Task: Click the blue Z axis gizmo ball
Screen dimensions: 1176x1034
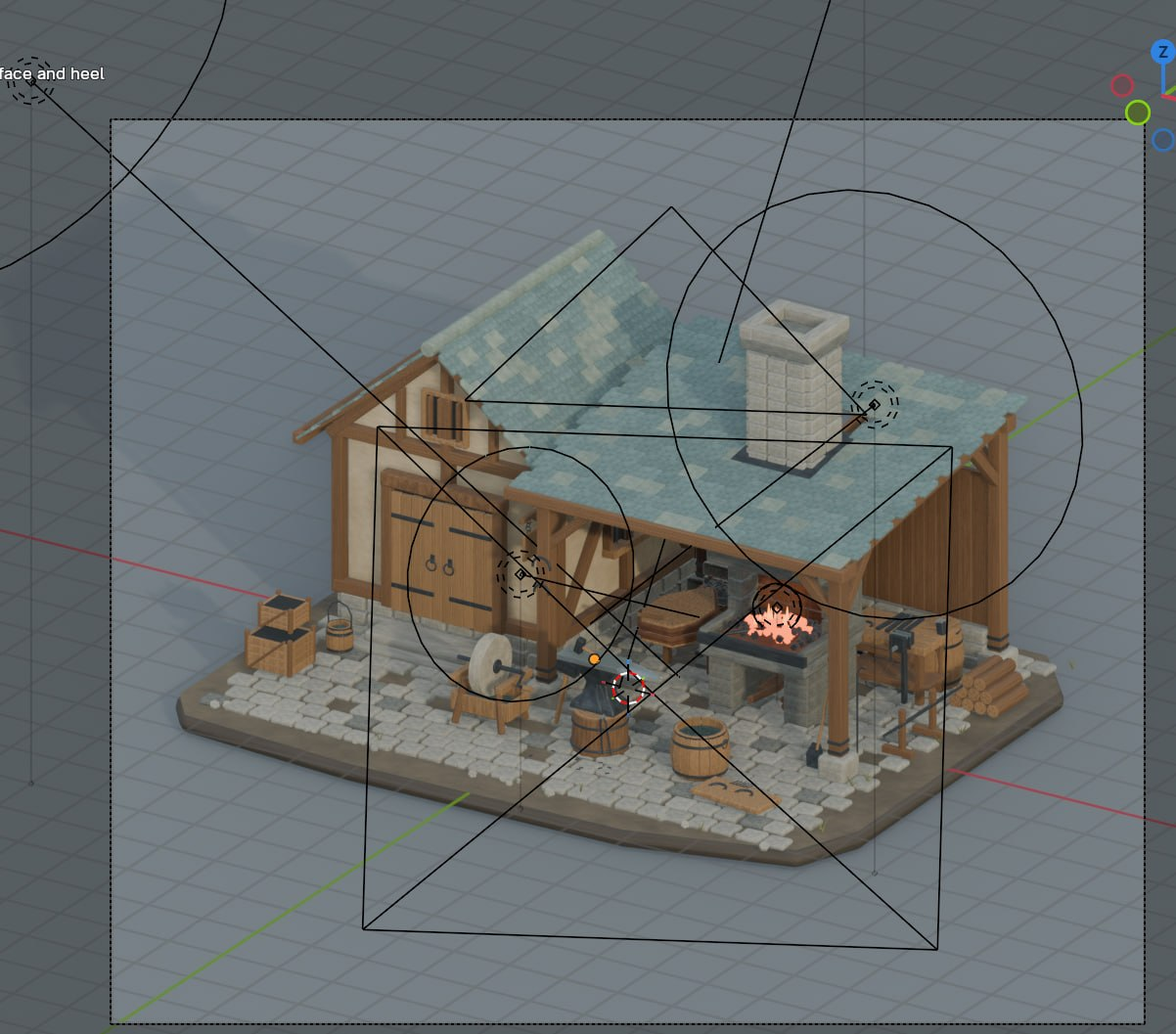Action: (1161, 52)
